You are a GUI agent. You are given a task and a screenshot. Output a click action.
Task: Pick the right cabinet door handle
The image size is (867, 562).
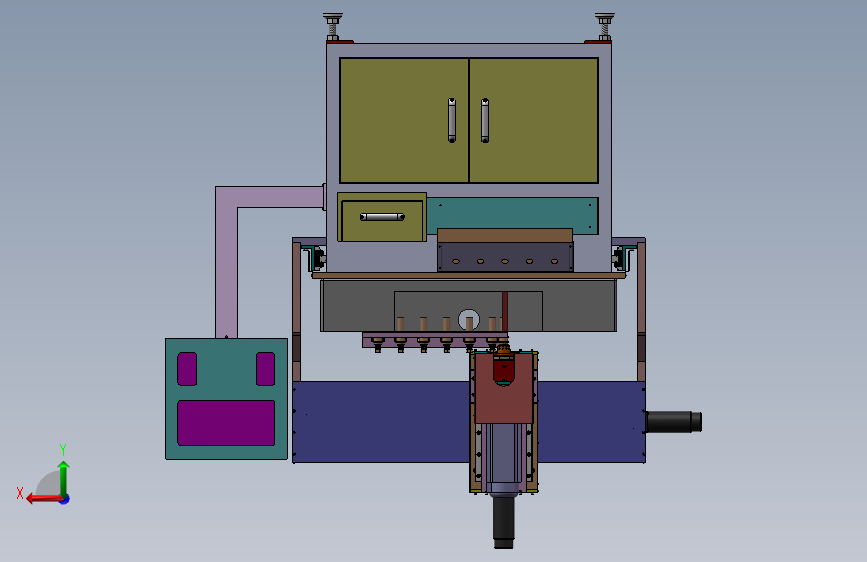(485, 120)
